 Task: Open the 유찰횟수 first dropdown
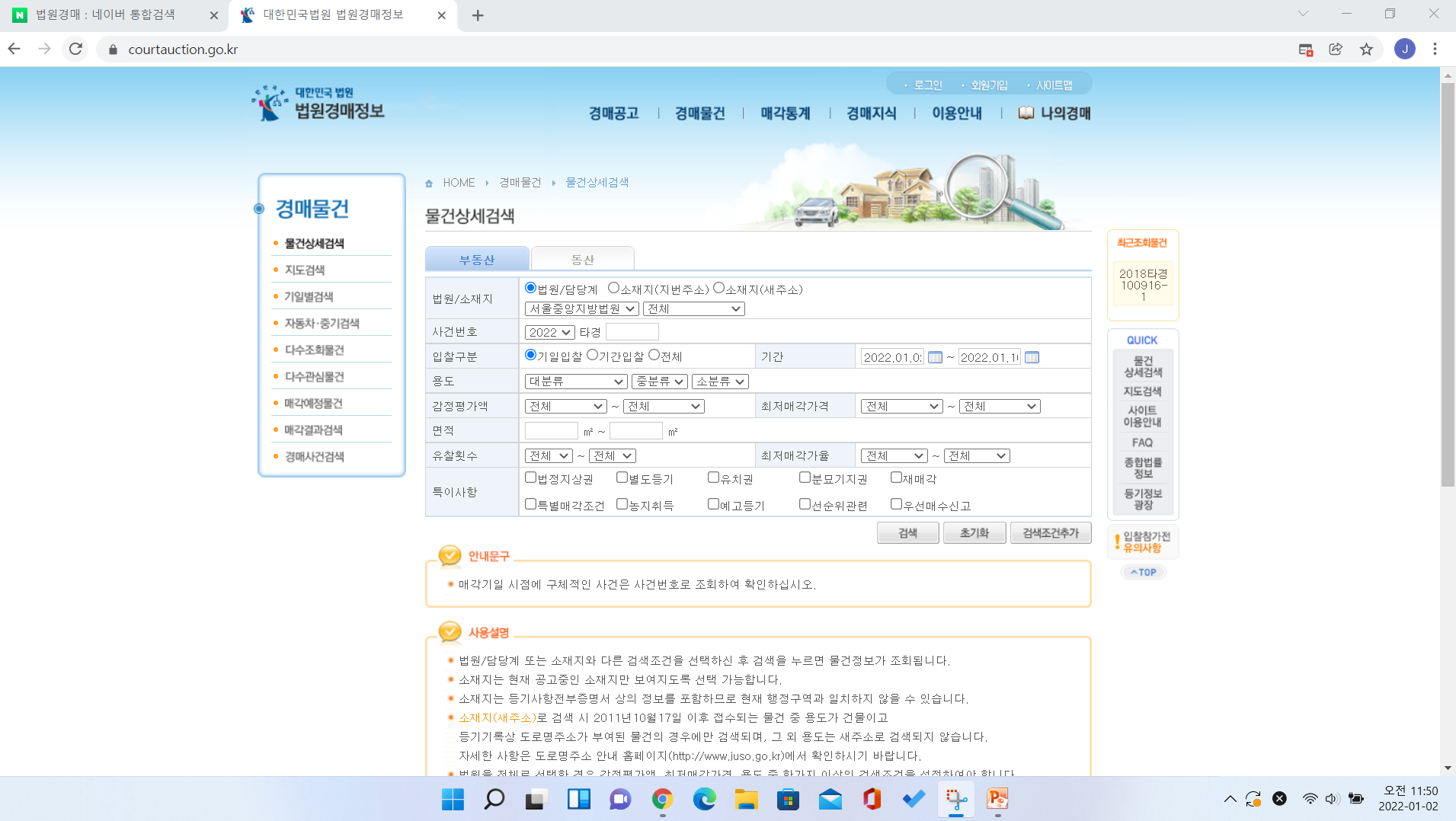click(549, 455)
